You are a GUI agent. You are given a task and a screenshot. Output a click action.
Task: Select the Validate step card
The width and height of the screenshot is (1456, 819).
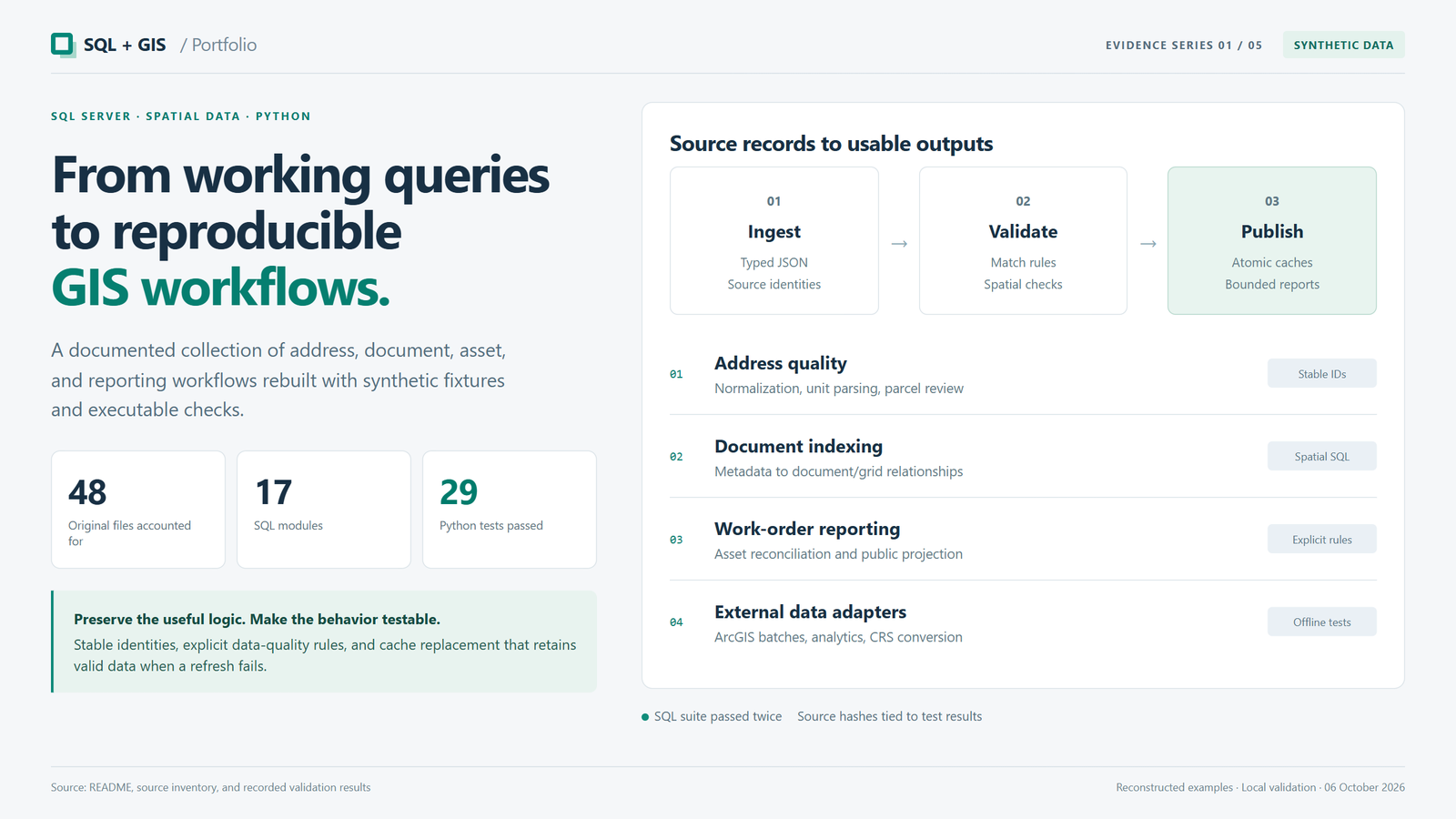point(1023,241)
